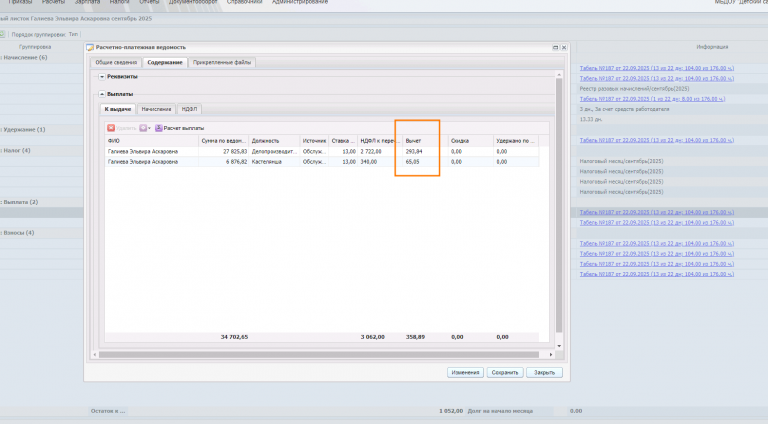Click the 6 876,82 amount cell

[x=223, y=162]
